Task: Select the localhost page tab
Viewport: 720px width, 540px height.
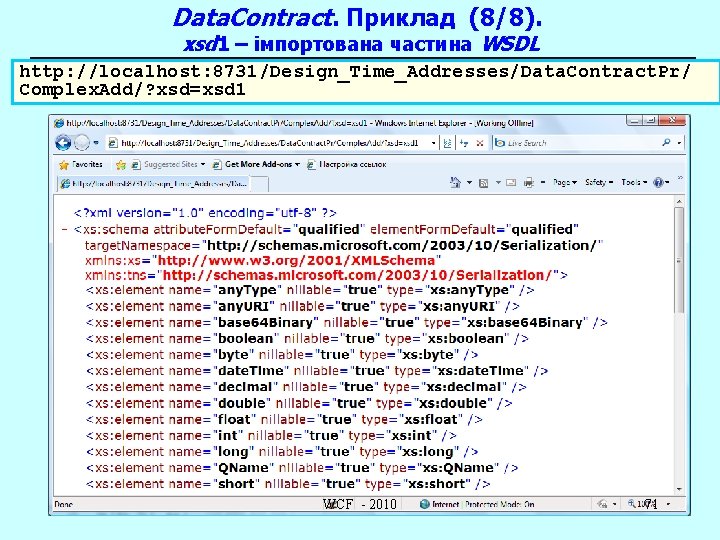Action: 154,184
